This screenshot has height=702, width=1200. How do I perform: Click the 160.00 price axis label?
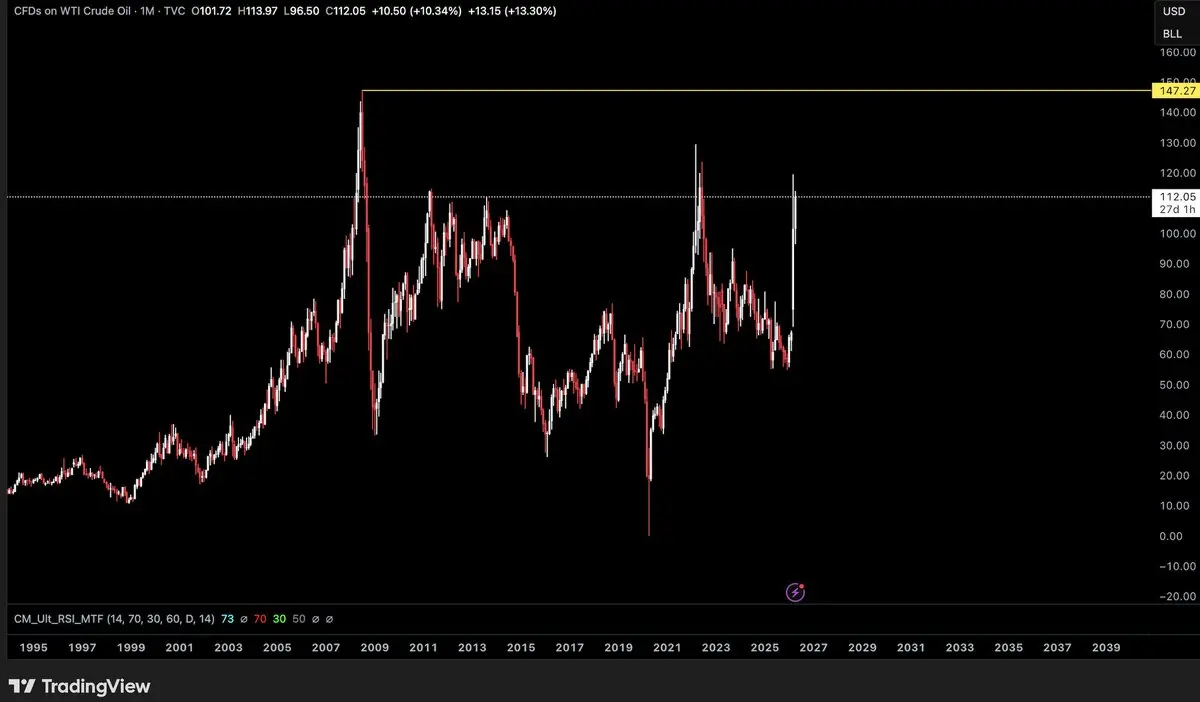coord(1177,52)
